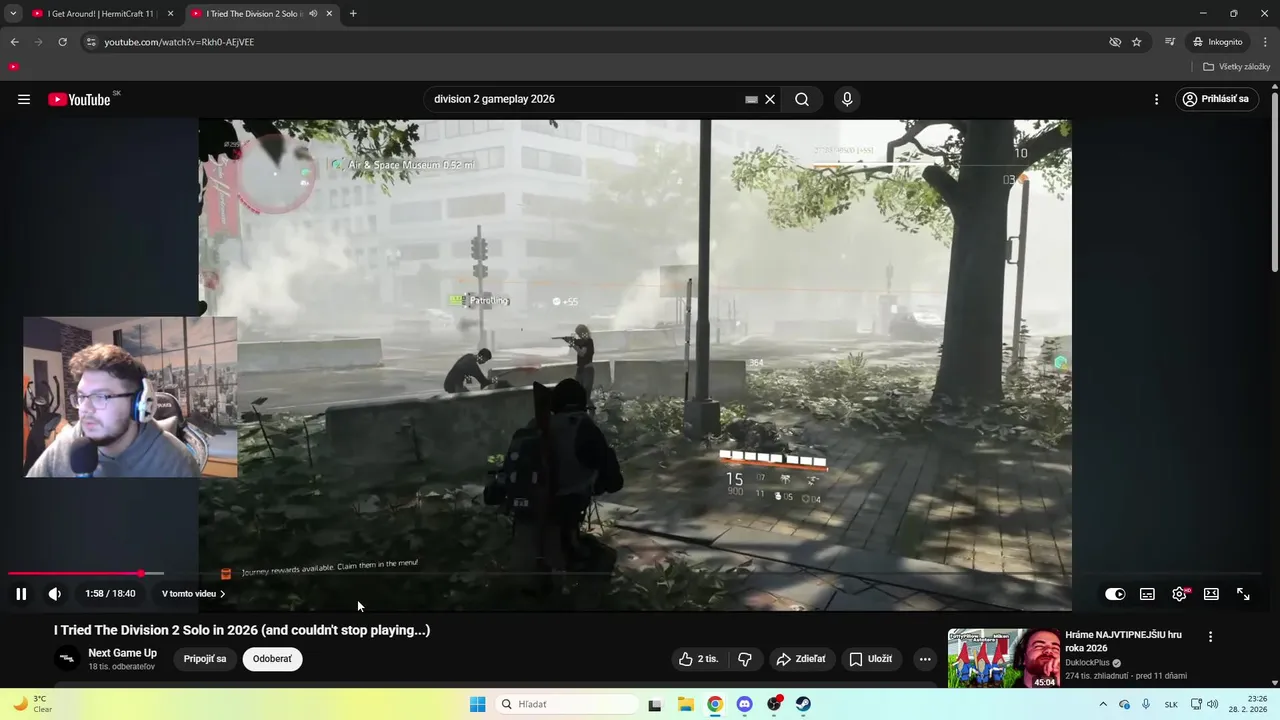Open the YouTube hamburger guide menu
Screen dimensions: 1280x720
[x=24, y=99]
